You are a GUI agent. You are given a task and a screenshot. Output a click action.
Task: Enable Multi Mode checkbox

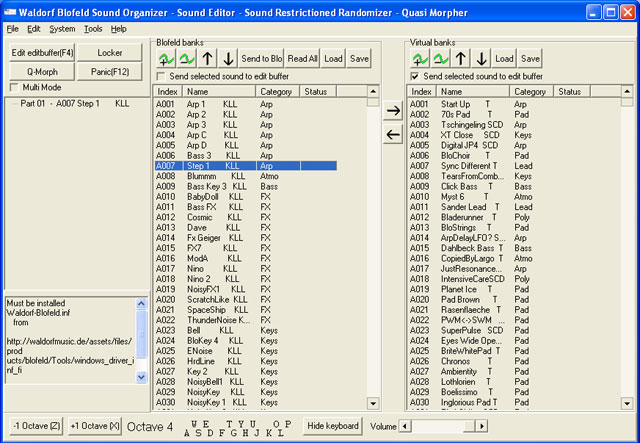[13, 87]
